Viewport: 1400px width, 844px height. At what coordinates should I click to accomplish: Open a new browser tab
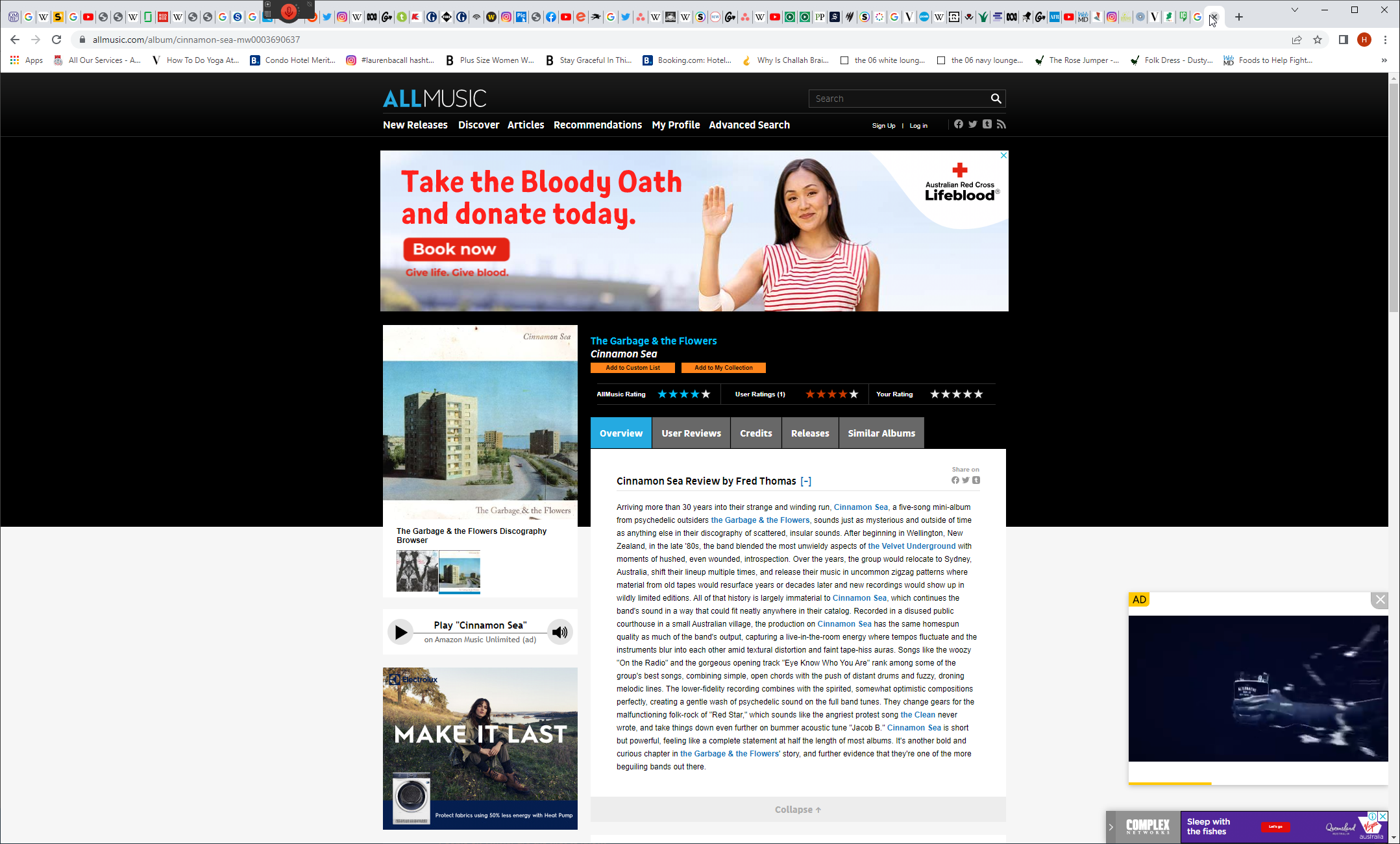(x=1239, y=17)
